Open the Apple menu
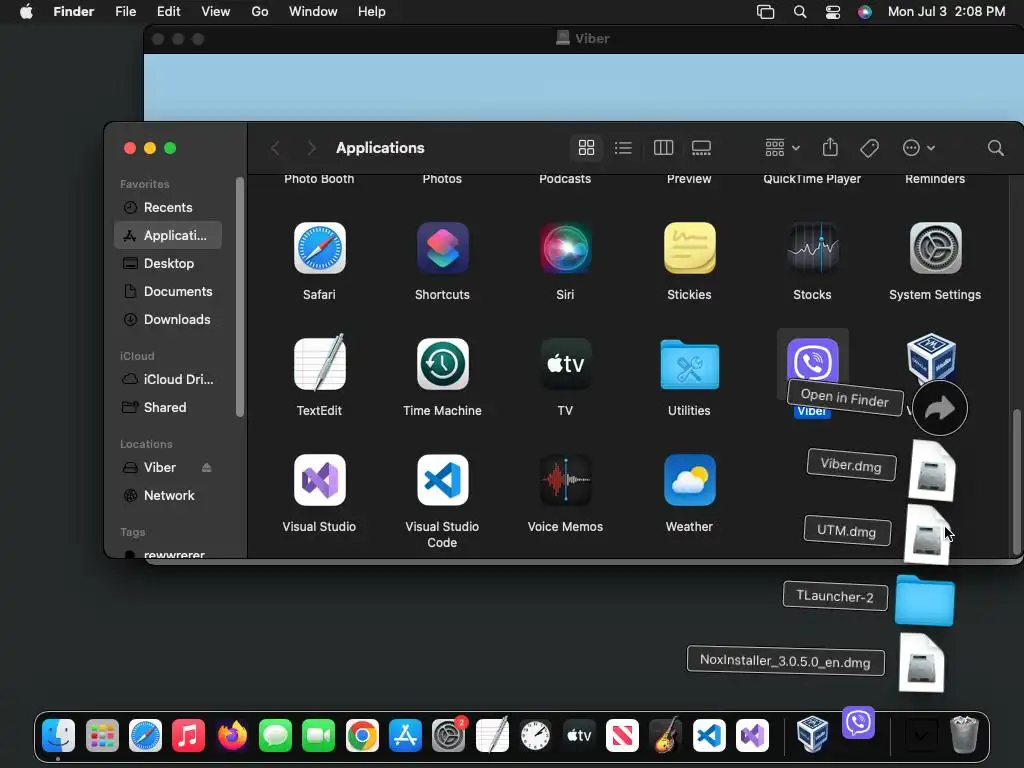This screenshot has width=1024, height=768. click(x=26, y=12)
